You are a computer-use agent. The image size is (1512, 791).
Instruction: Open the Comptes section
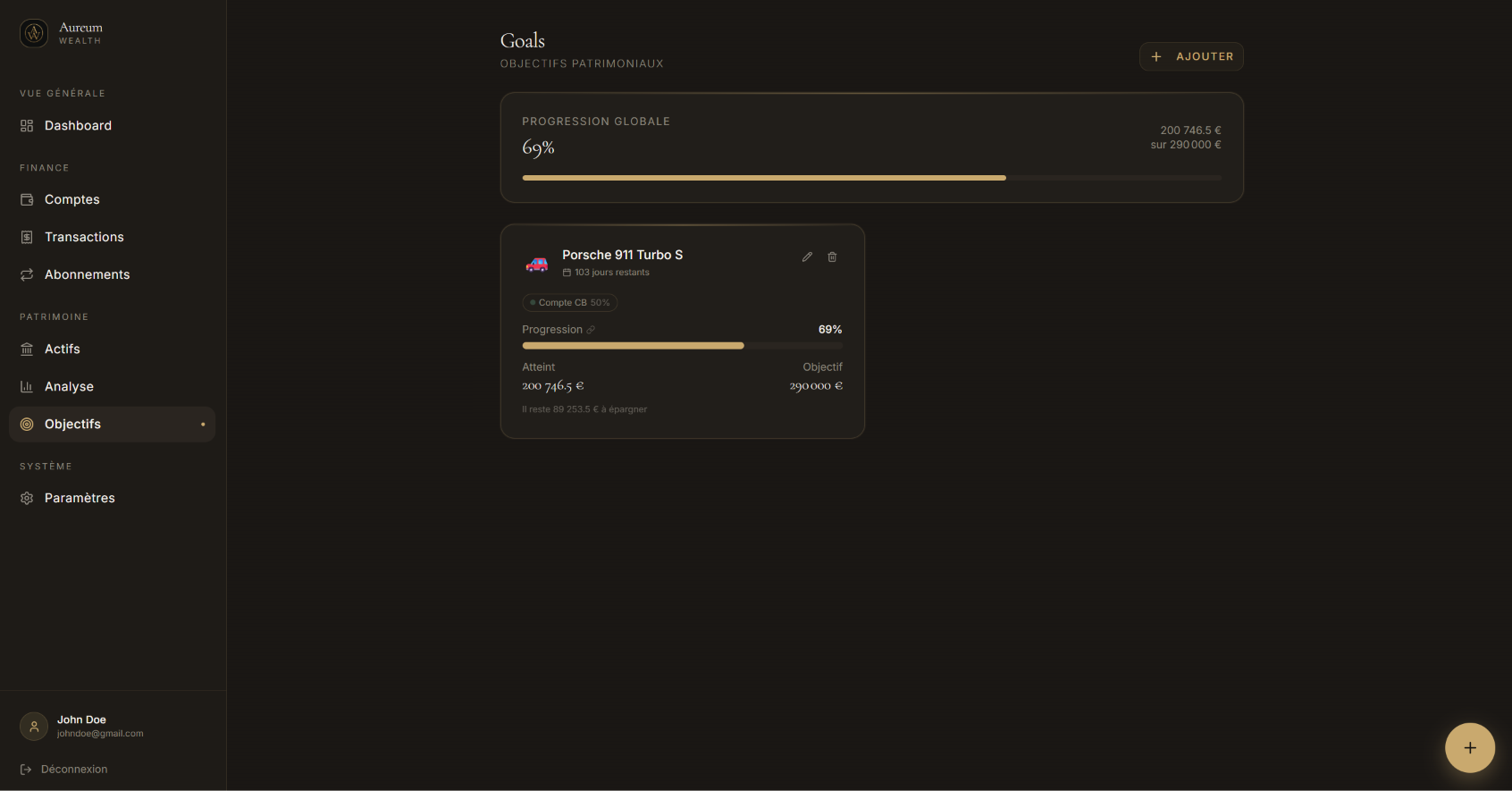113,199
